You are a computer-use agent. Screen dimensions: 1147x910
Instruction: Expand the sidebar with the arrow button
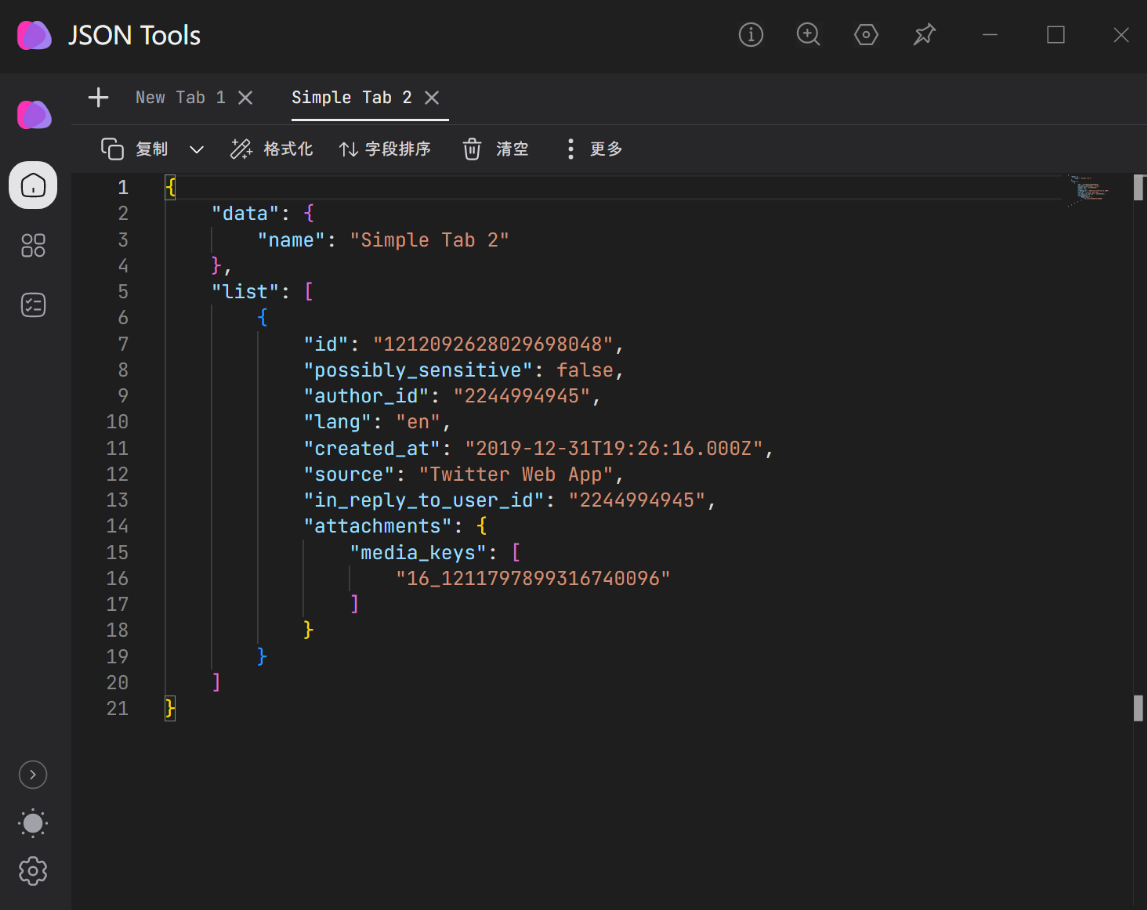33,775
